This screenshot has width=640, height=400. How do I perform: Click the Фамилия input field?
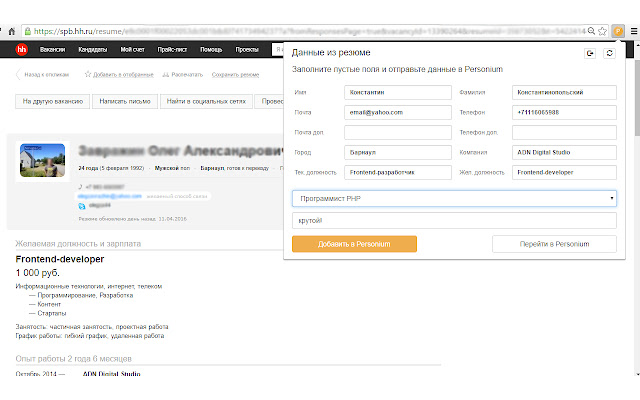564,92
